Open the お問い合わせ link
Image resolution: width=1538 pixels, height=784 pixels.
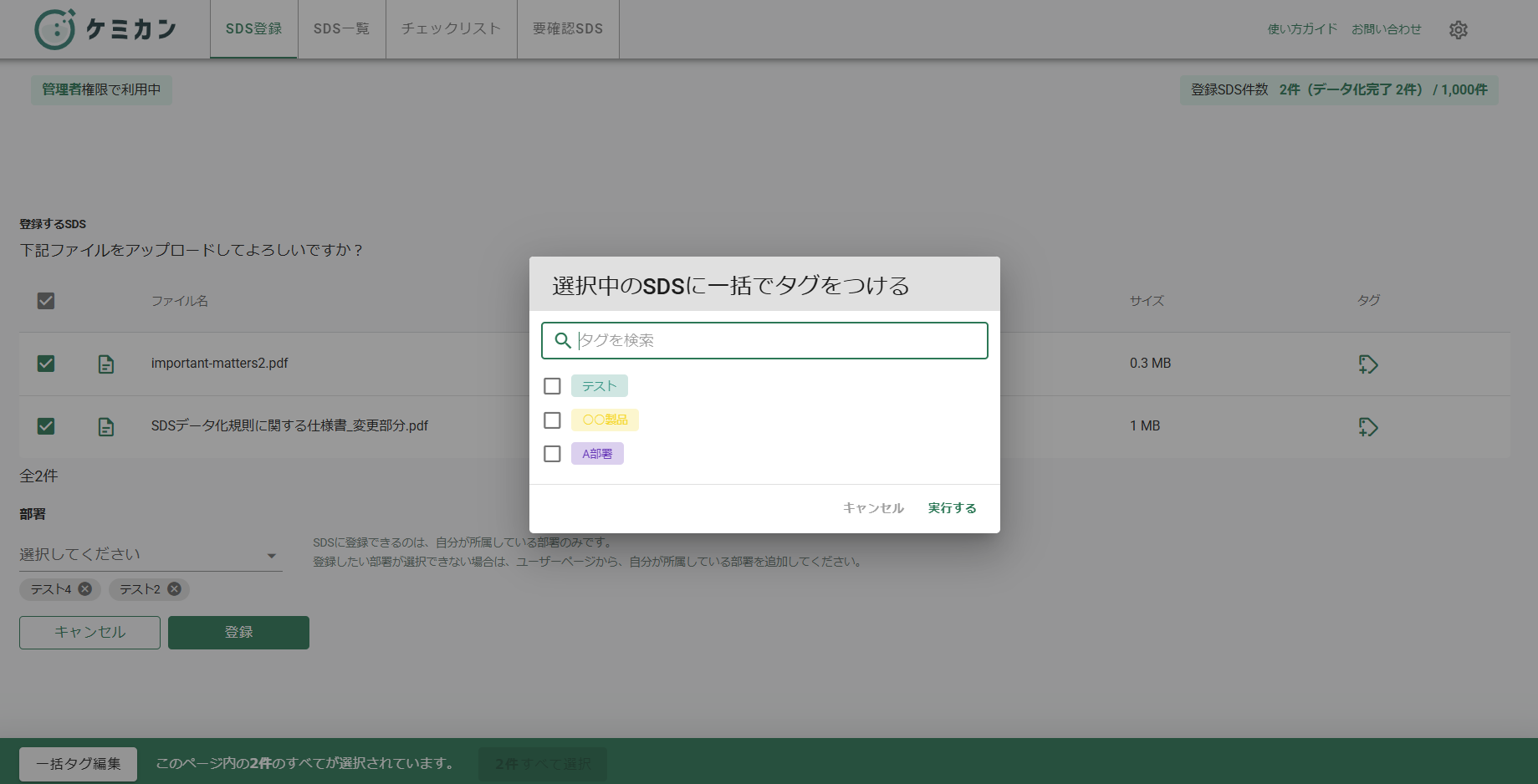(x=1387, y=29)
